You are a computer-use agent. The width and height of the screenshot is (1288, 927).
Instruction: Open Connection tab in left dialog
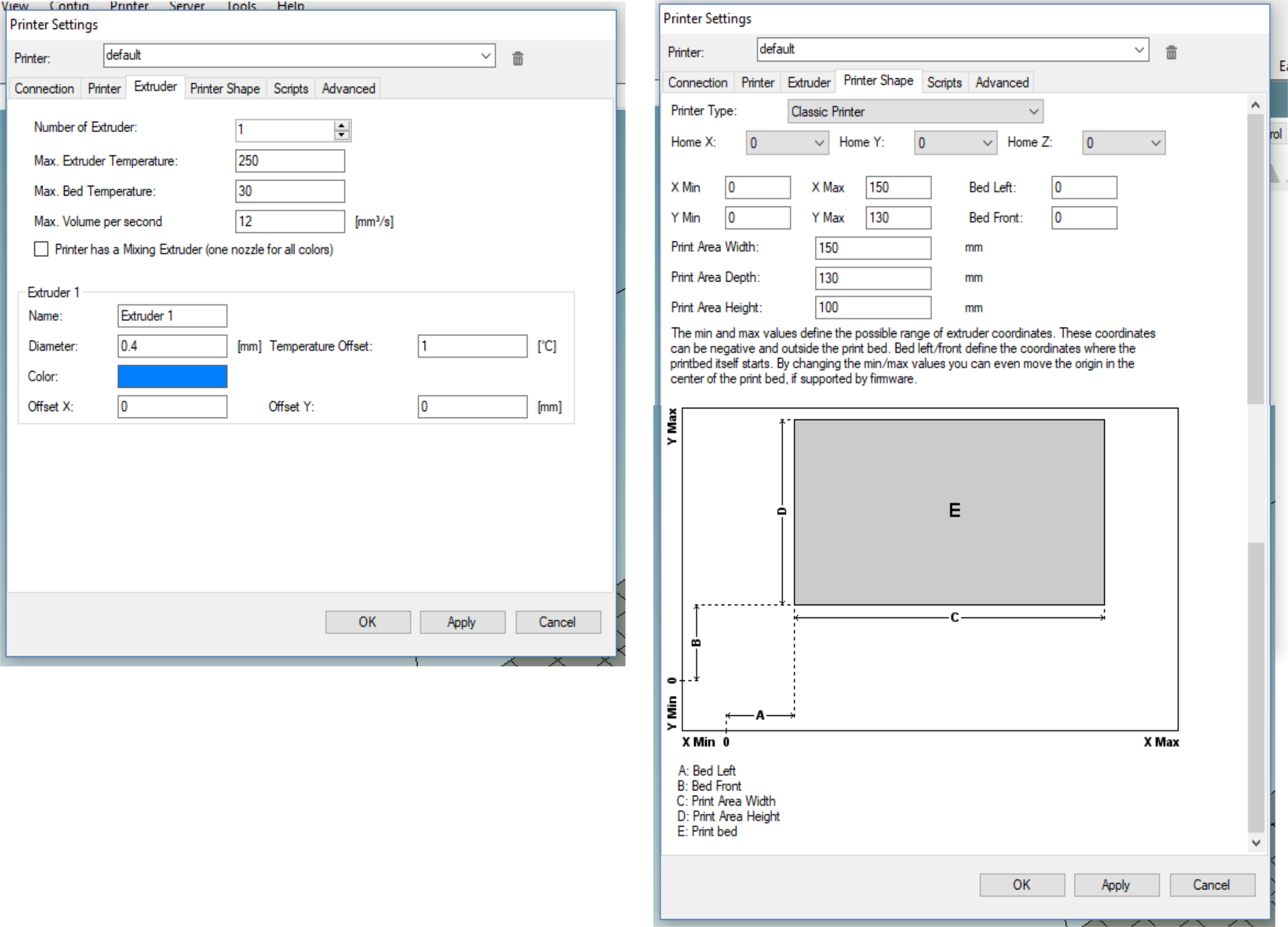[x=44, y=89]
